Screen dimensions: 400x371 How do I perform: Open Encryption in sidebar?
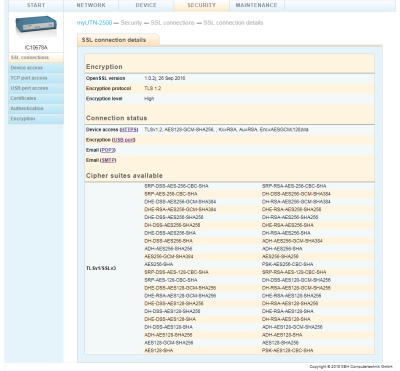point(36,119)
